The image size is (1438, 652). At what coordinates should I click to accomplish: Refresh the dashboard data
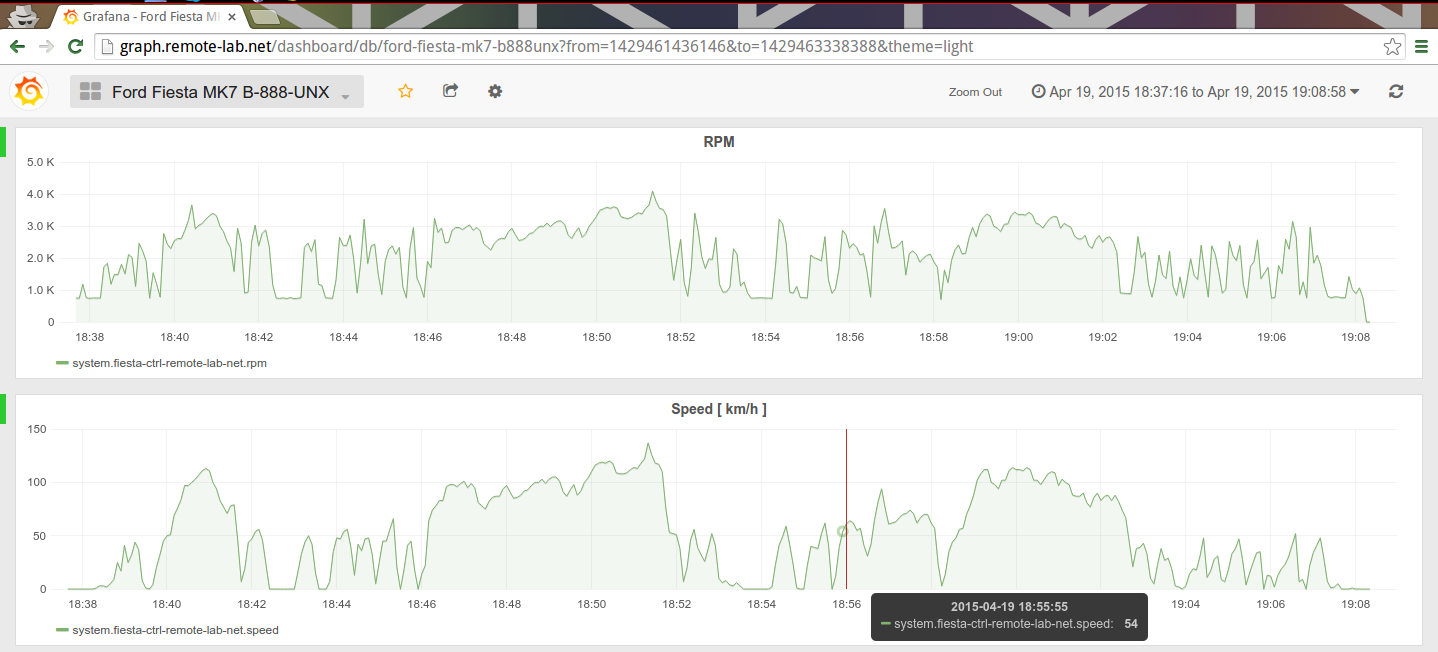[1396, 91]
